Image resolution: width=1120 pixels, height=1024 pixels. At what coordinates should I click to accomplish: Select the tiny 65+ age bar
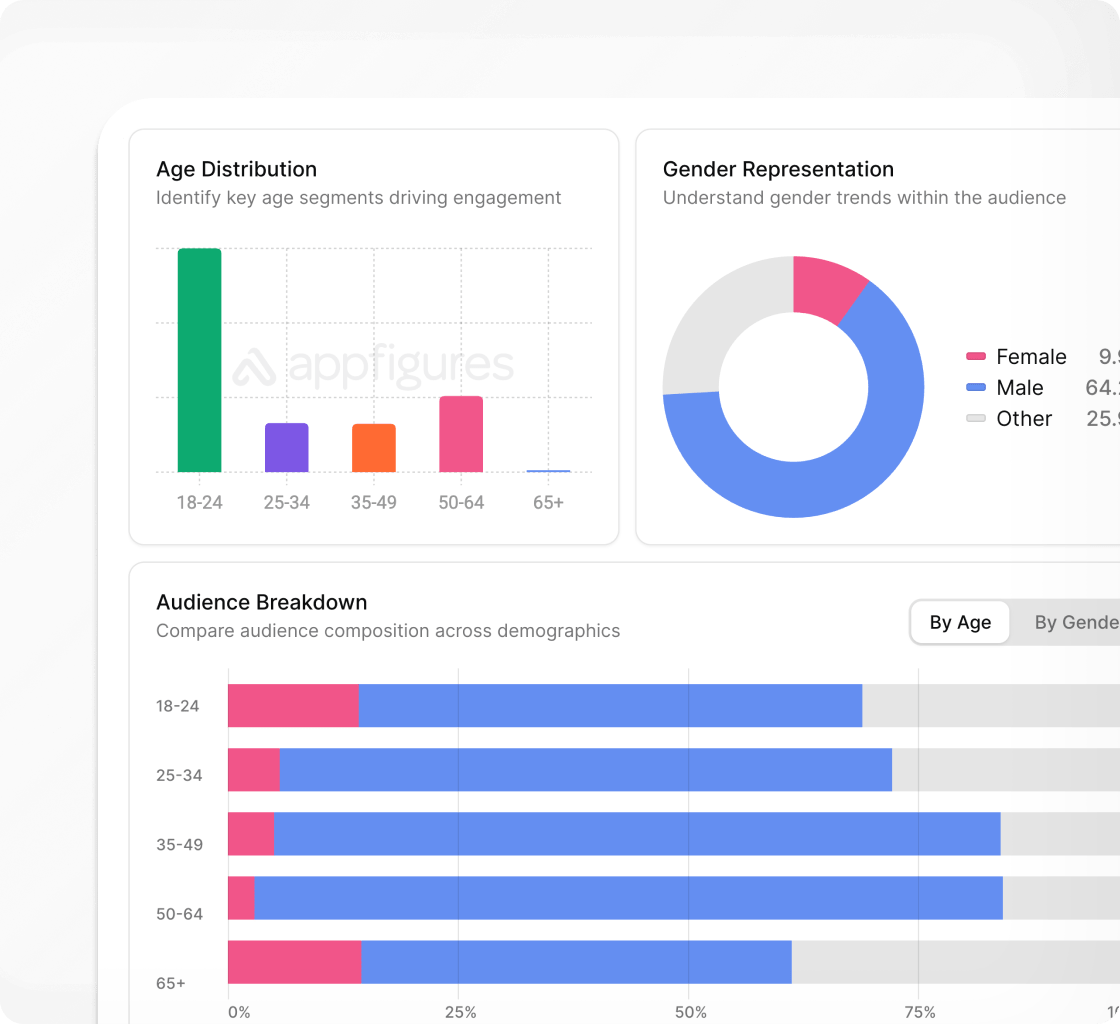pos(548,471)
